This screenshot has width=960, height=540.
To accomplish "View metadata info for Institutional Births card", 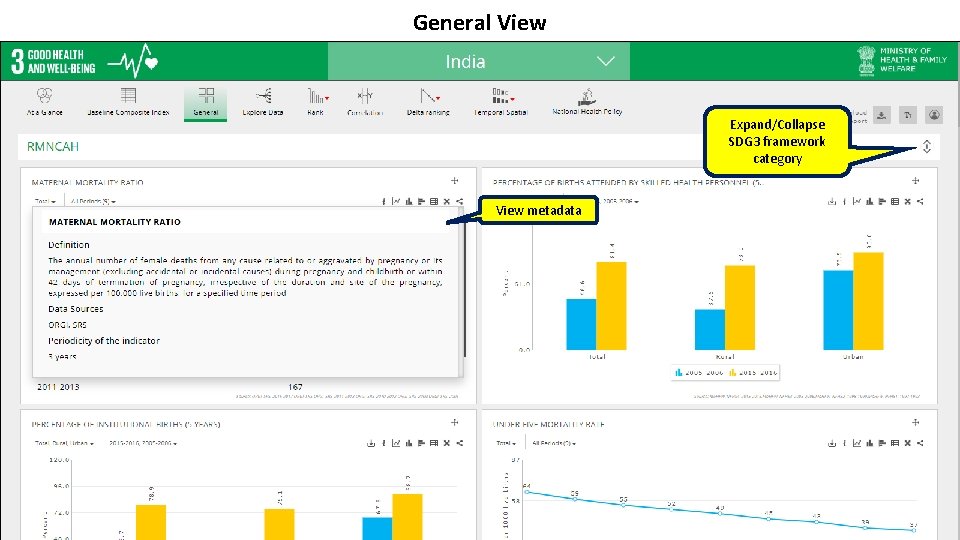I will [384, 443].
